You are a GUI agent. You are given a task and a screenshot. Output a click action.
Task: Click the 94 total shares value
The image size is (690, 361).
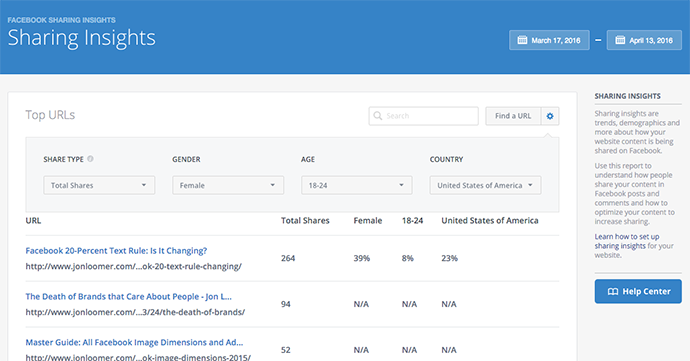286,304
